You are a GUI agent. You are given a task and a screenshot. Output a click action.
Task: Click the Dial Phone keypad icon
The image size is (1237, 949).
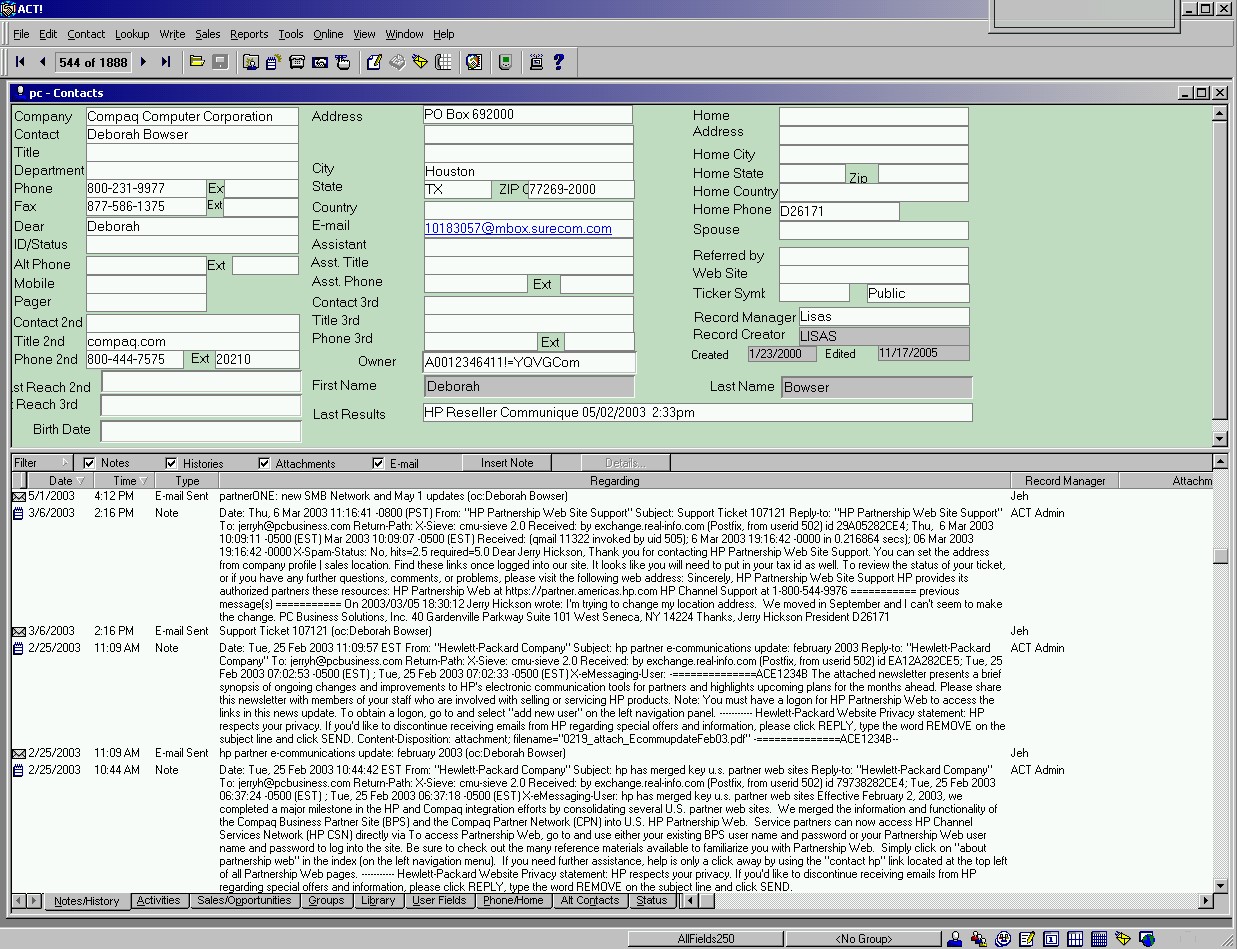coord(443,62)
